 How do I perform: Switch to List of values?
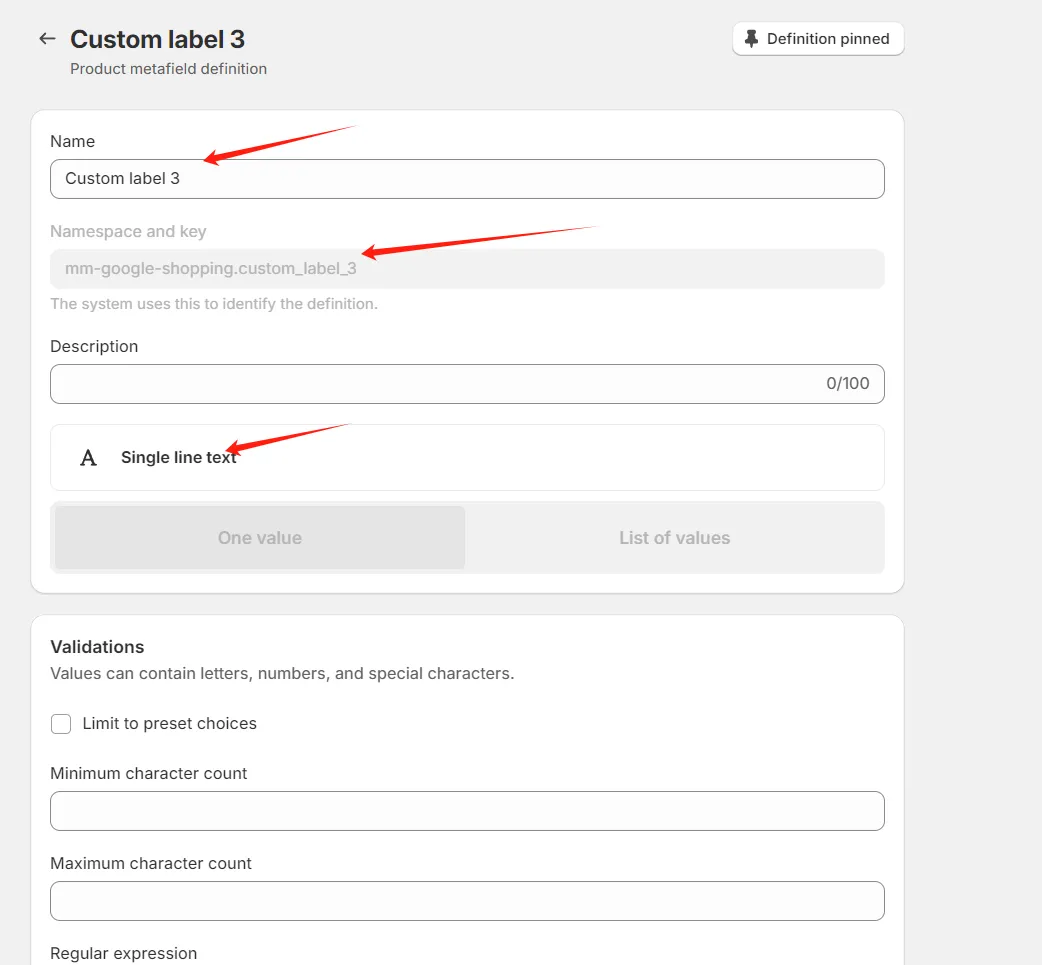tap(674, 538)
